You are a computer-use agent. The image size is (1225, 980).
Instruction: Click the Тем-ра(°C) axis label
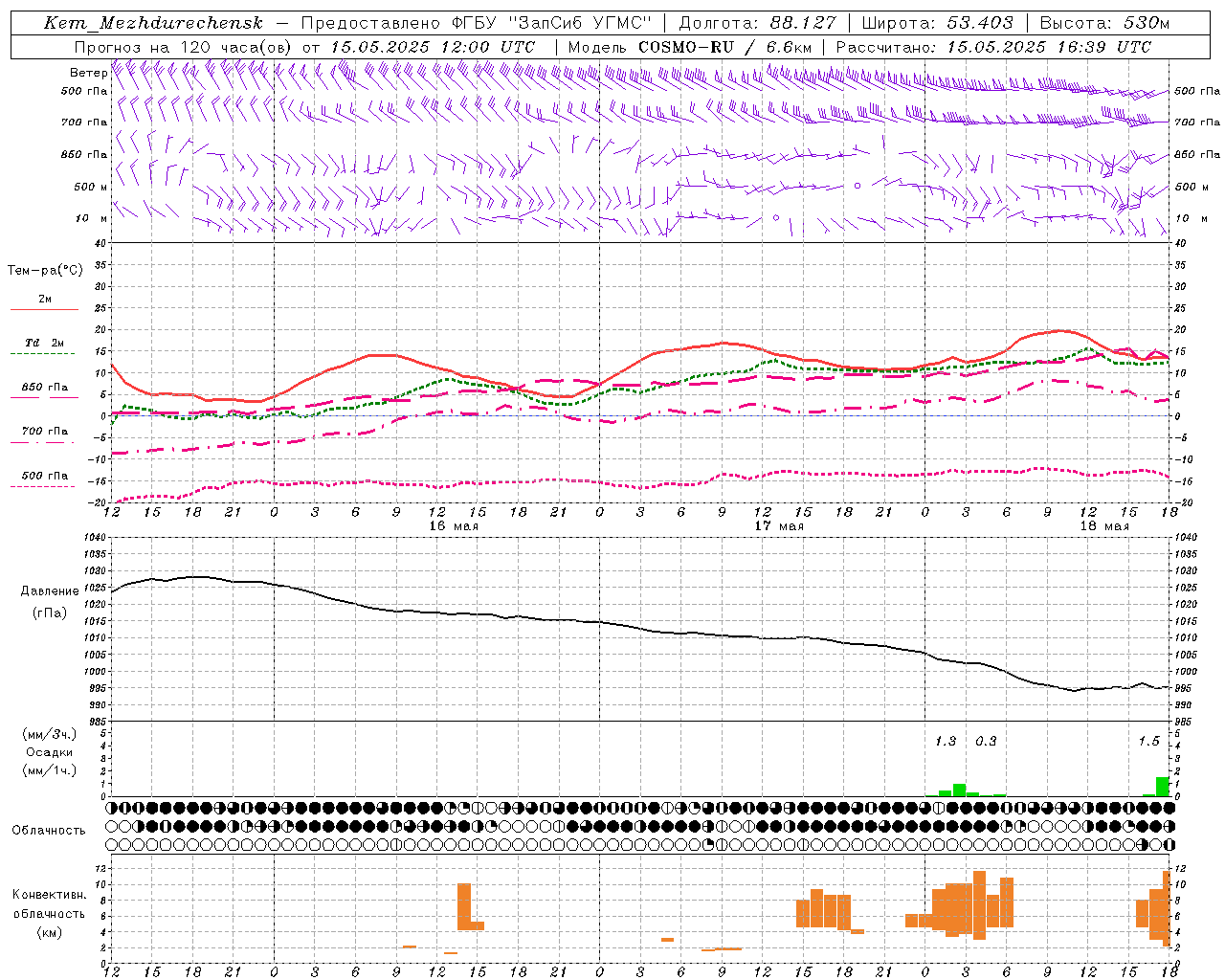pos(45,271)
